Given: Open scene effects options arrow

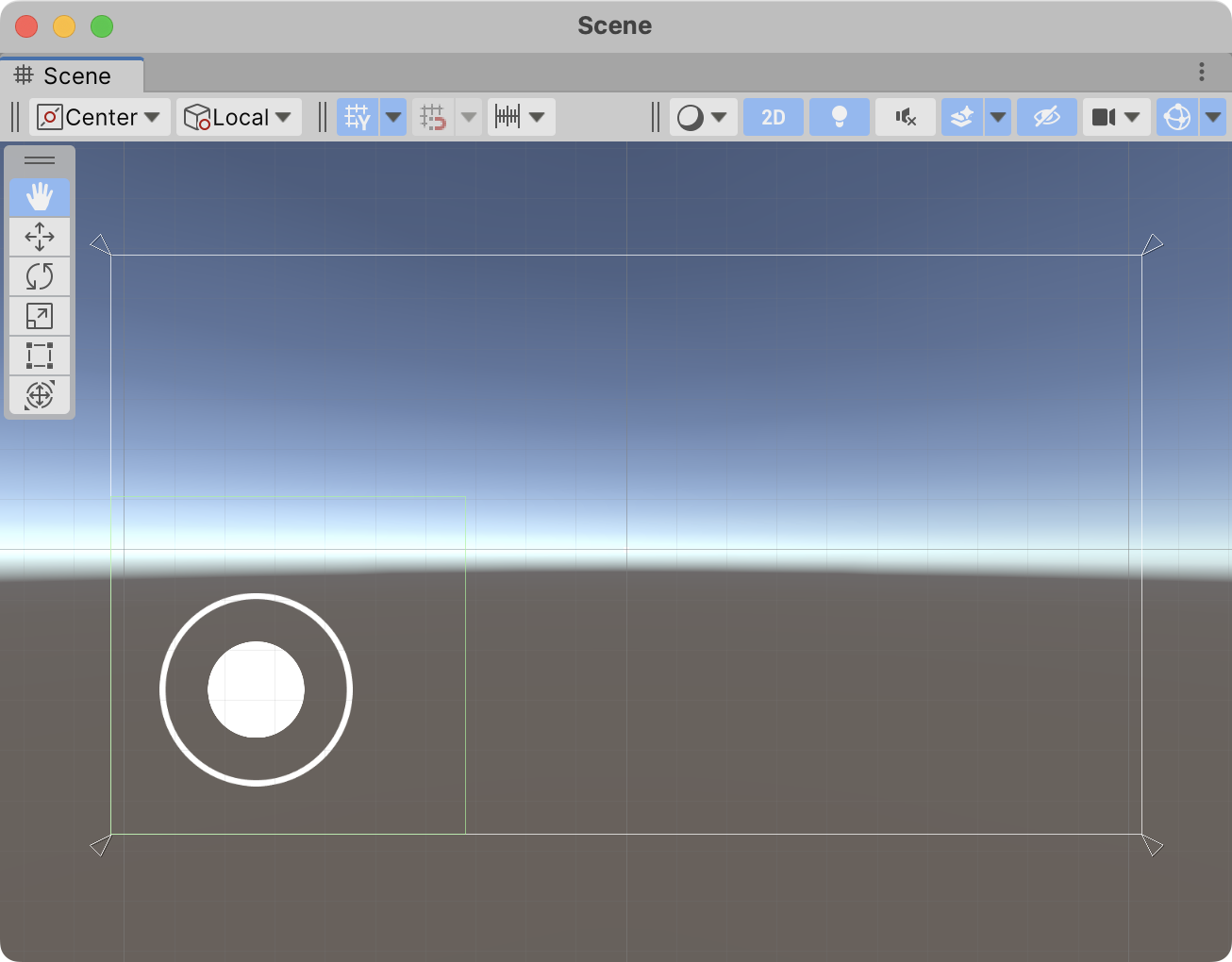Looking at the screenshot, I should [998, 117].
